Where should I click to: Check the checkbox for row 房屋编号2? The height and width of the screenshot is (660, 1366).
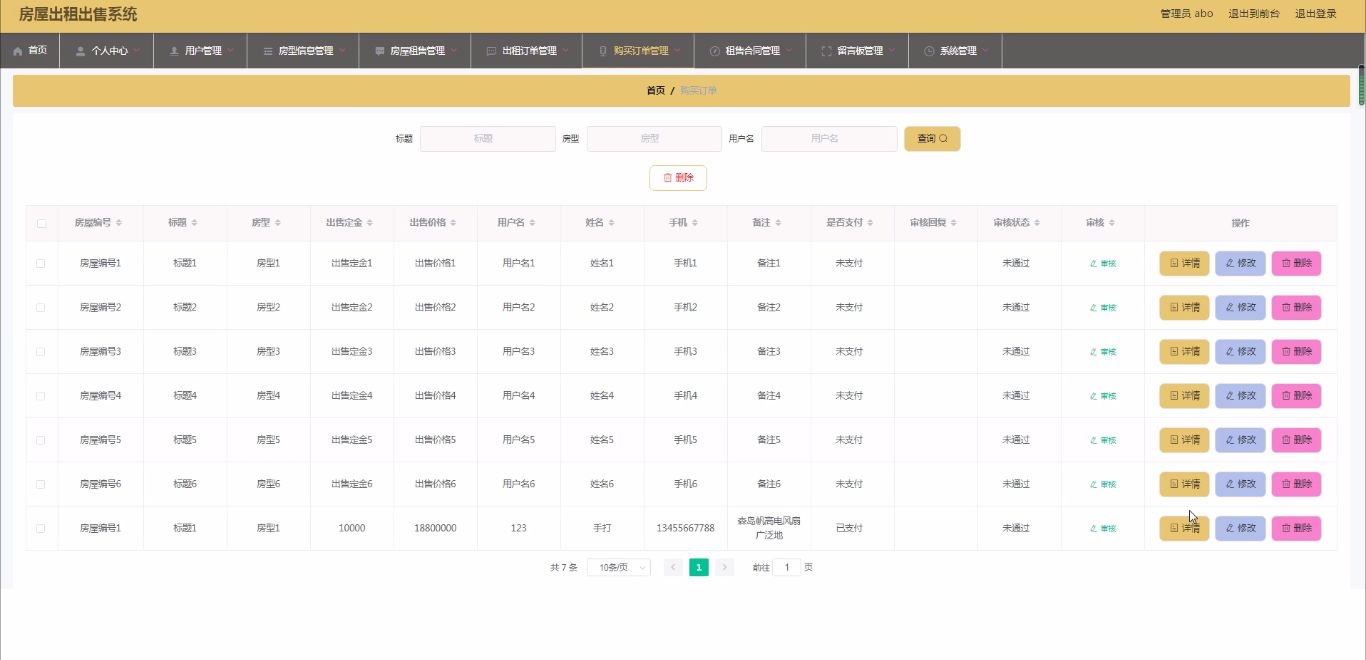pos(41,307)
